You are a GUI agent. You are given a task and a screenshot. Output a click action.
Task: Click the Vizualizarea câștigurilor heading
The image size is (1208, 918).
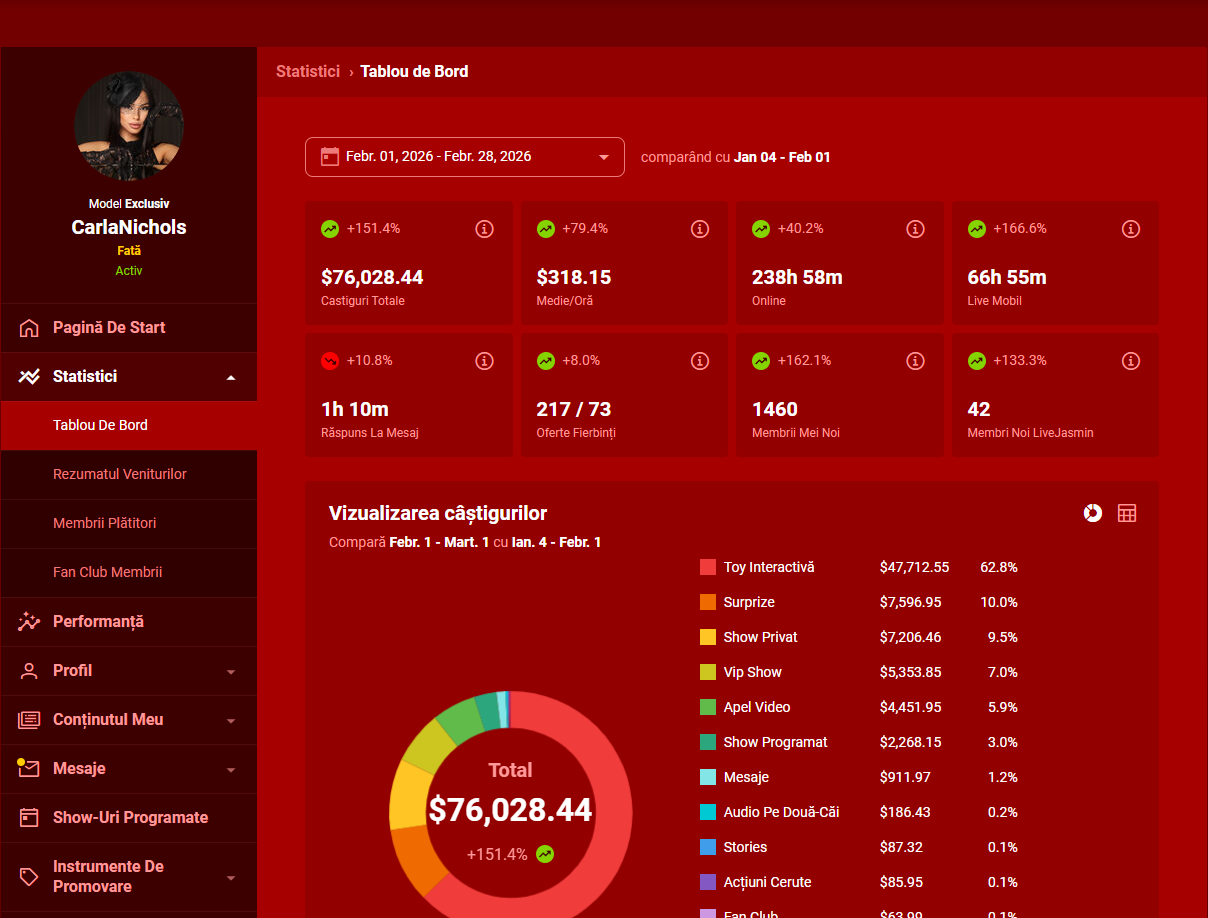[438, 513]
